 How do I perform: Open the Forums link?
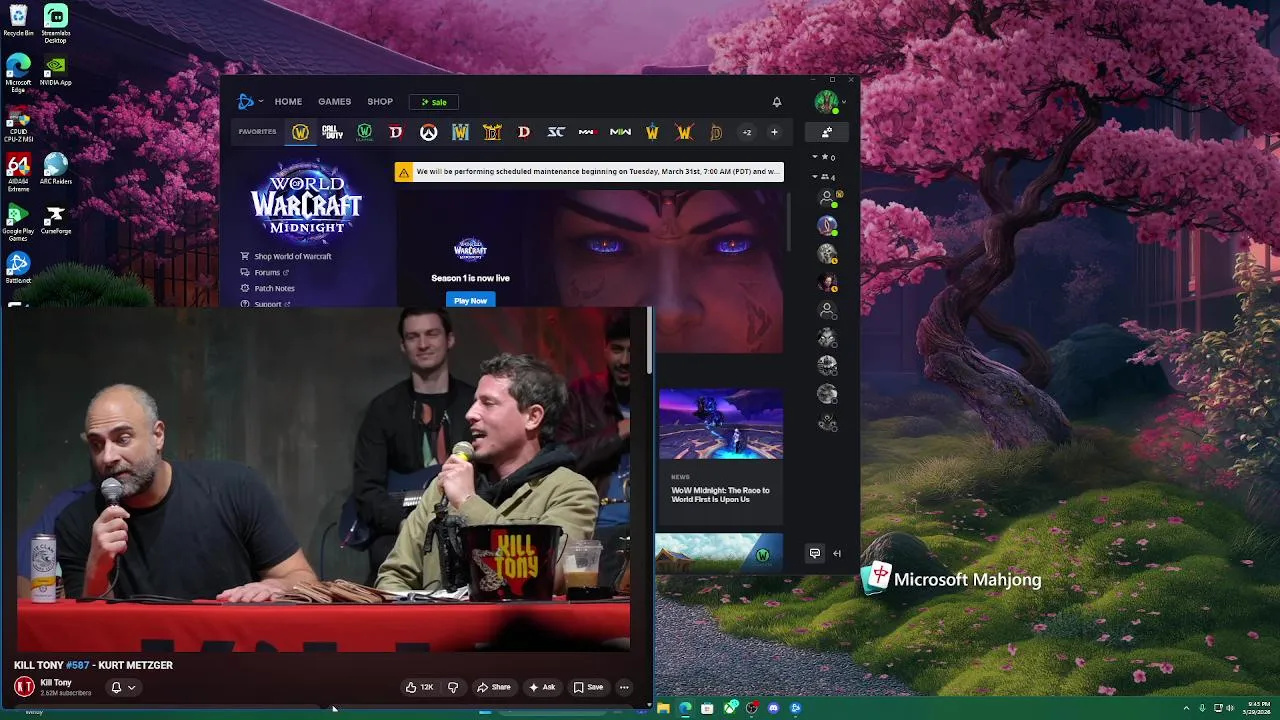(265, 272)
